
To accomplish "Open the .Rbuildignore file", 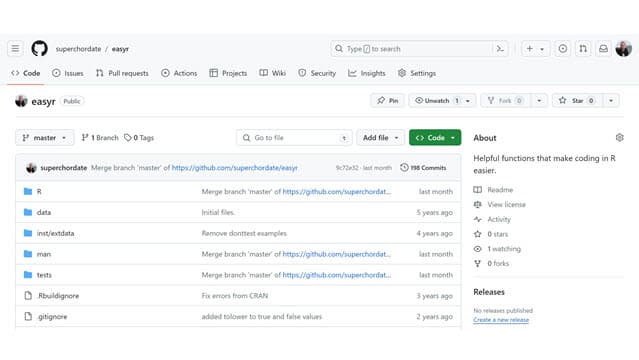I will pos(58,296).
